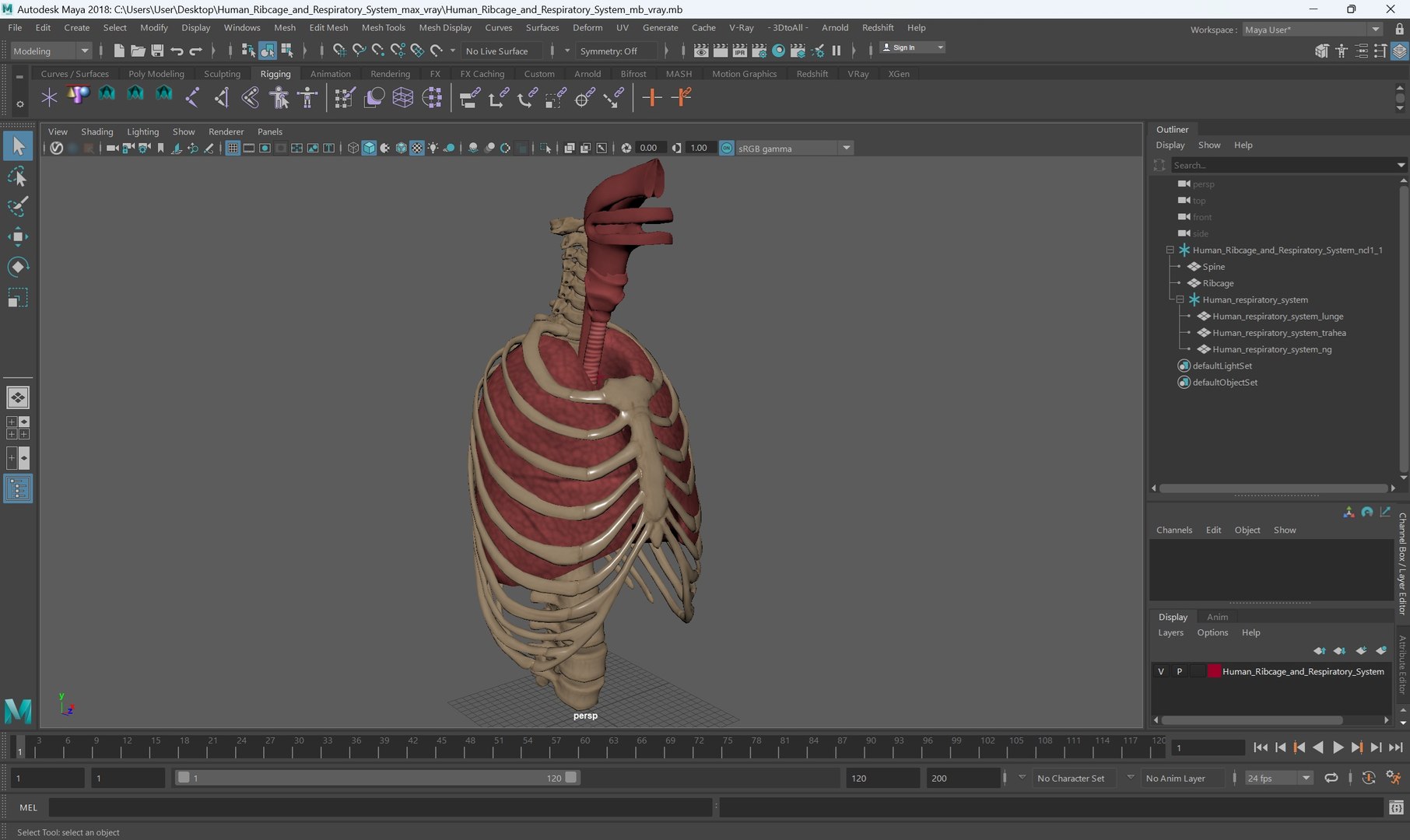Select the Lasso tool in the left toolbox
The height and width of the screenshot is (840, 1410).
point(18,177)
